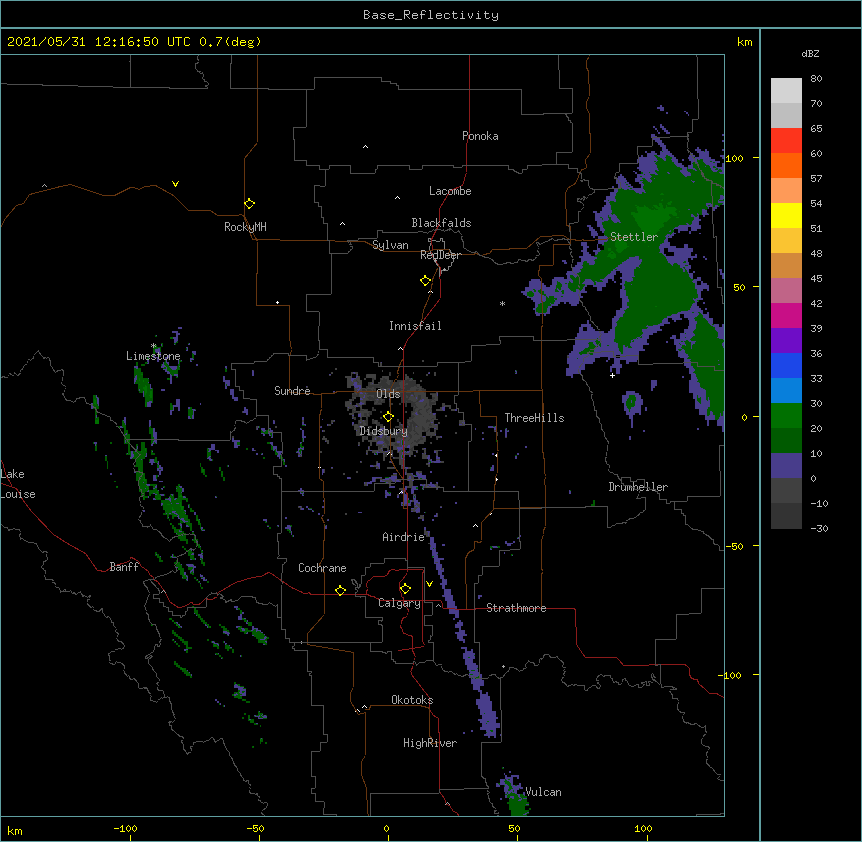
Task: Select the Olds city label
Action: click(x=388, y=394)
